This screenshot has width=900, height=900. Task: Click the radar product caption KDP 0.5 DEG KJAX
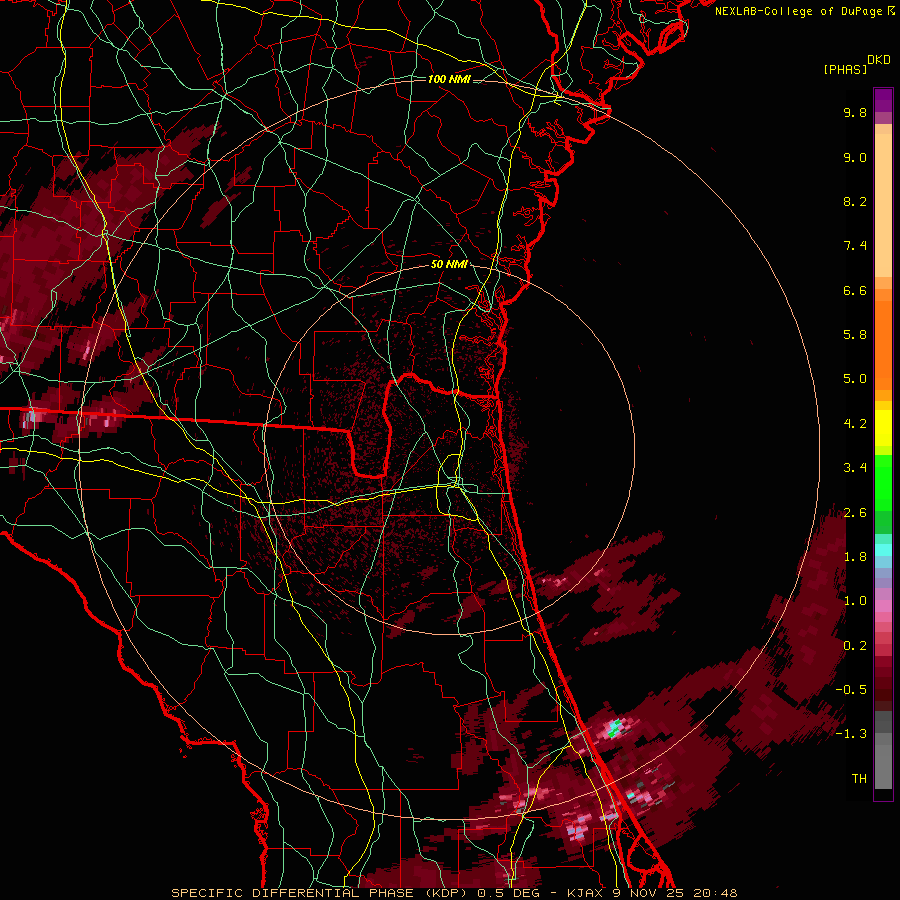[x=454, y=893]
